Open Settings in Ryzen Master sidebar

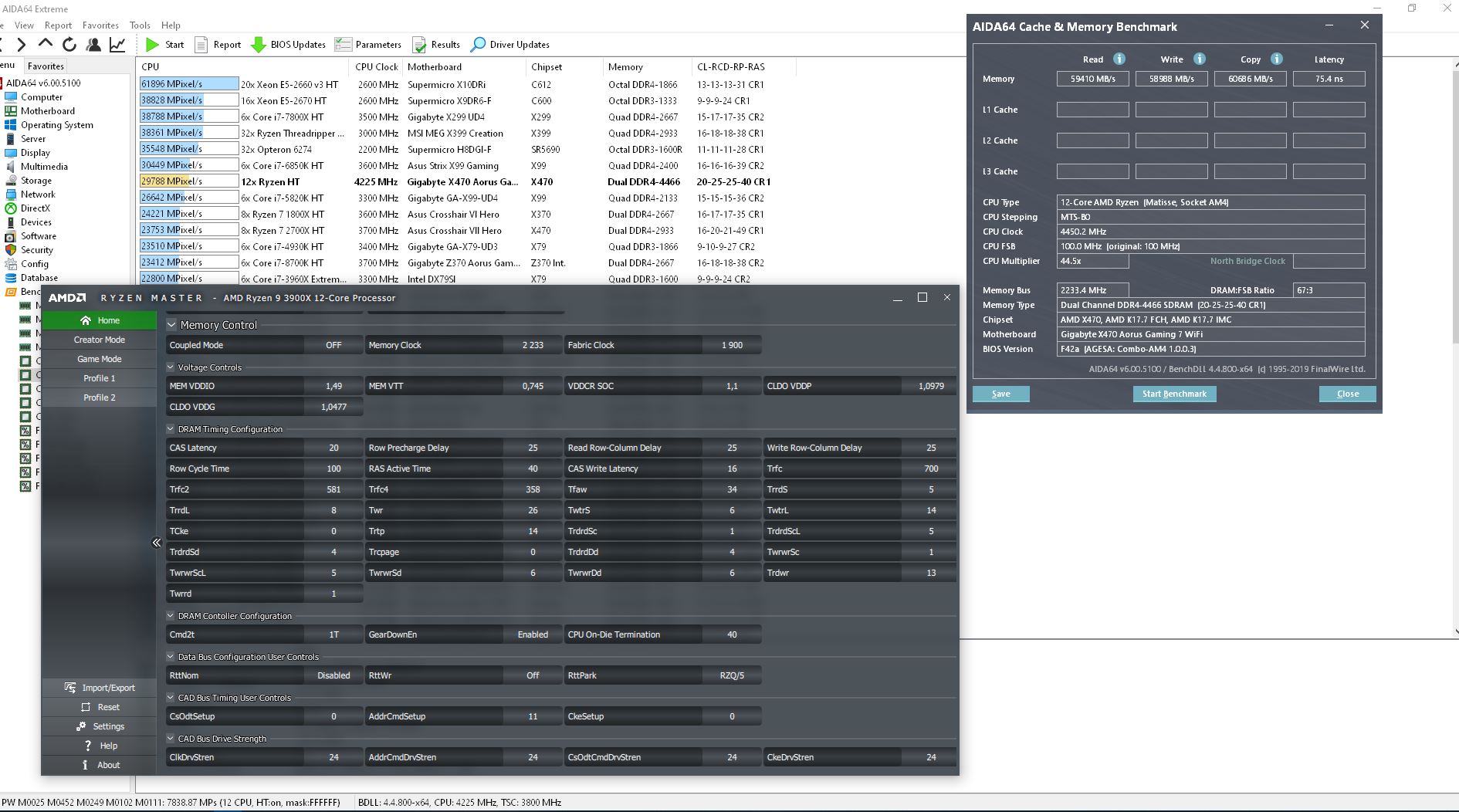pyautogui.click(x=100, y=726)
